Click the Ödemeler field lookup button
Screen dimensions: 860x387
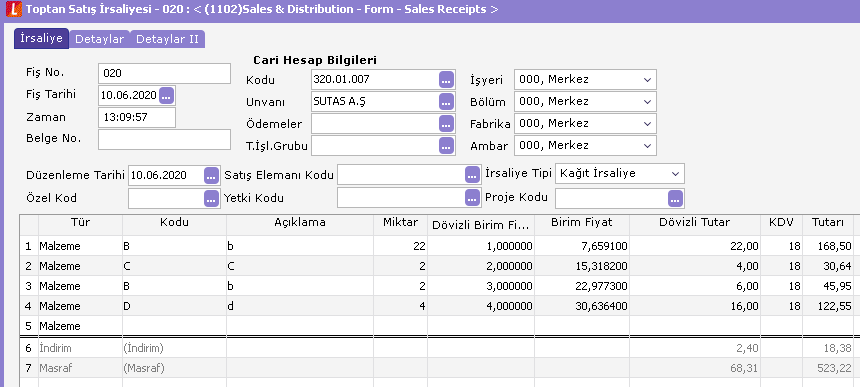tap(446, 123)
